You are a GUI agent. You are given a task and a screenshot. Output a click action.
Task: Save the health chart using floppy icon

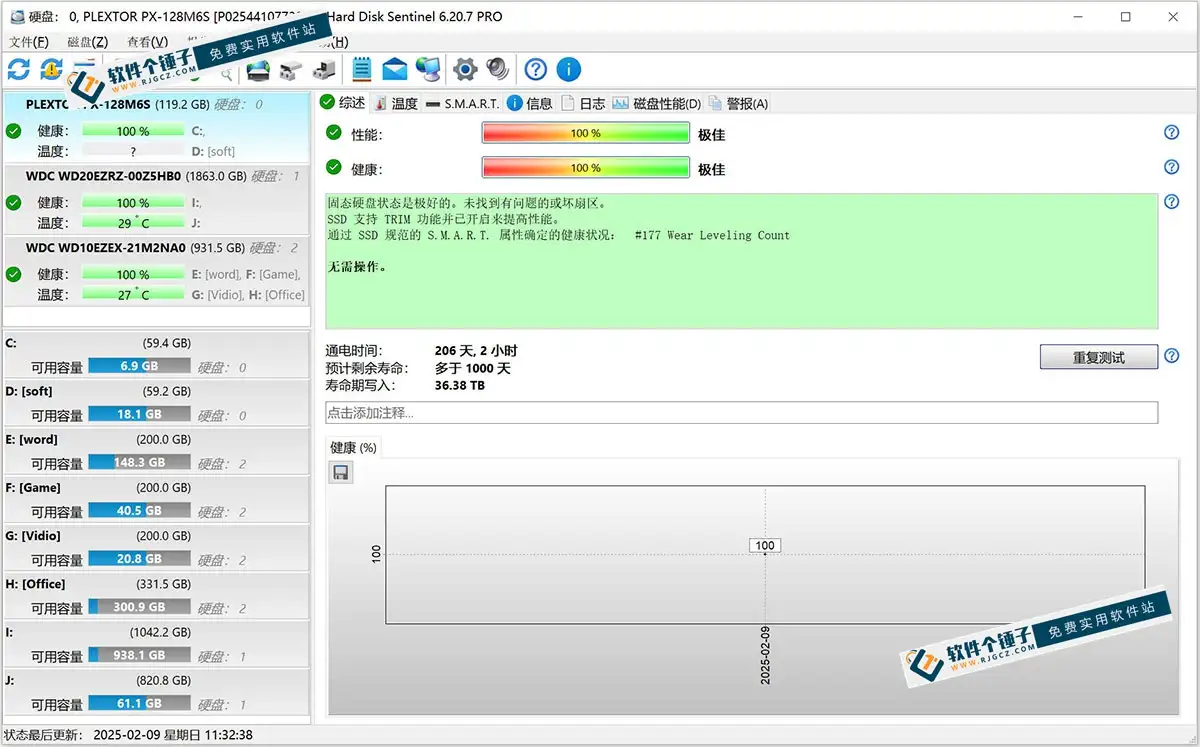[340, 472]
